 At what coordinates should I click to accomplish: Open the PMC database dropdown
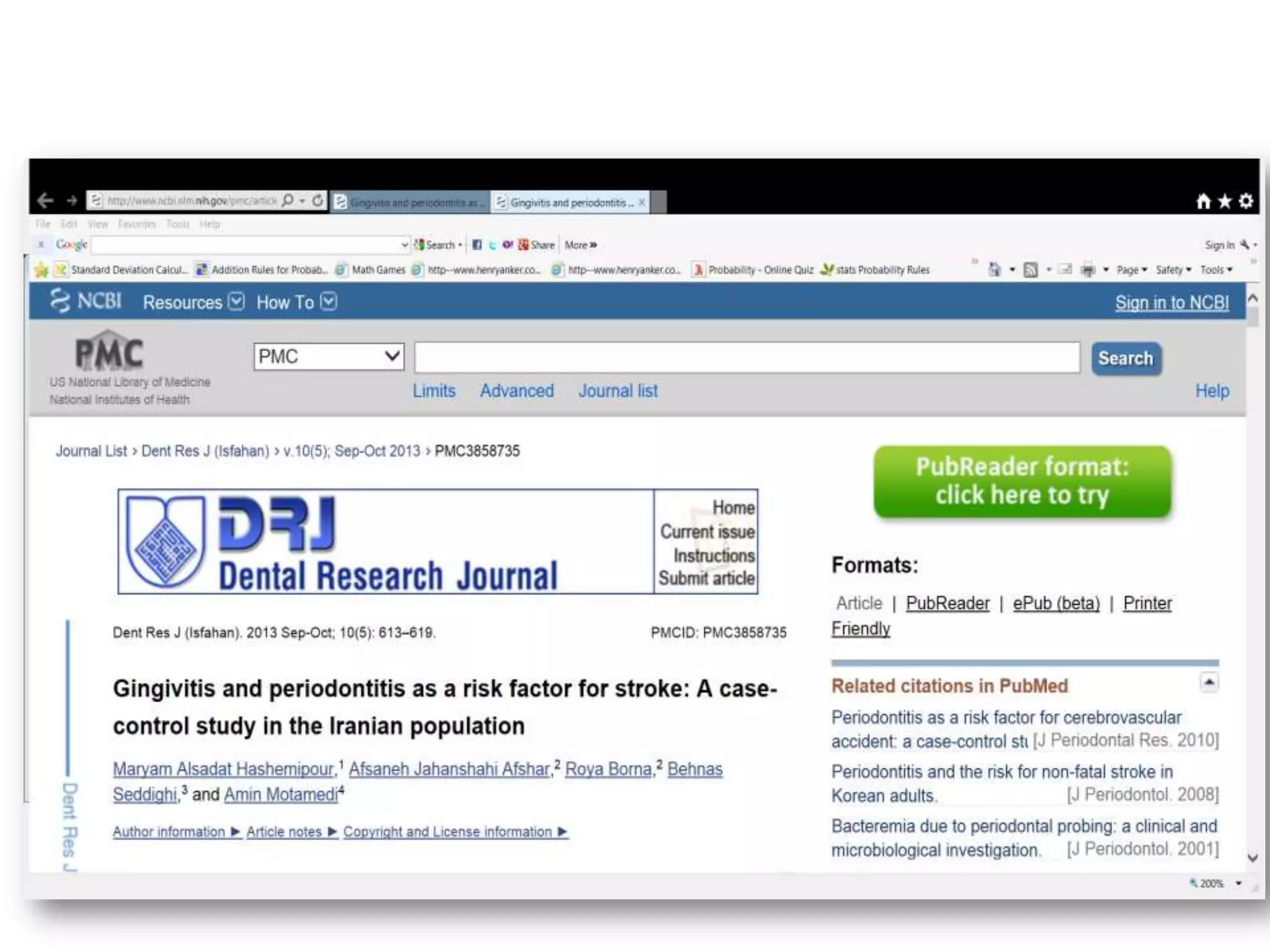click(x=329, y=356)
